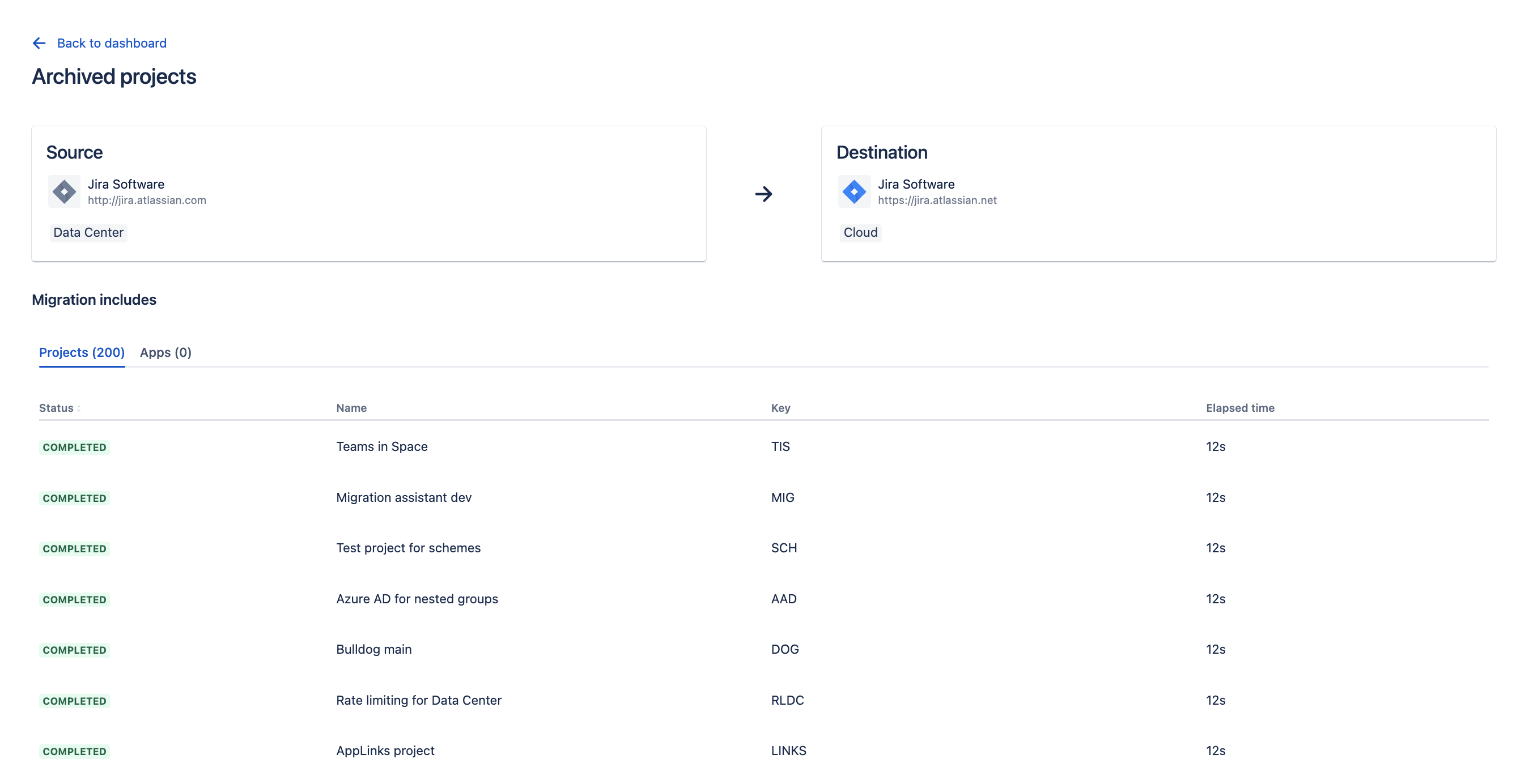Viewport: 1529px width, 784px height.
Task: Click the Status sort arrows icon
Action: [x=79, y=408]
